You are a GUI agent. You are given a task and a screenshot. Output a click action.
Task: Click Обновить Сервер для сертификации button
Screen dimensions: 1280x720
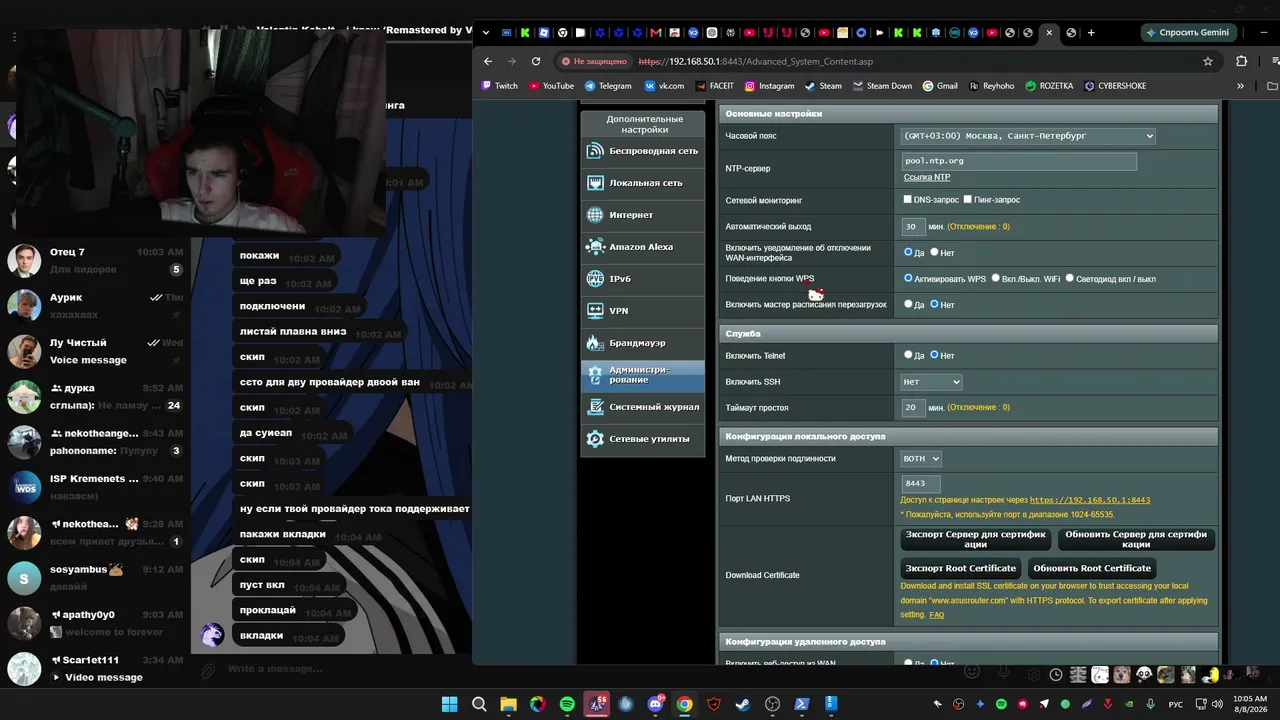(1136, 540)
